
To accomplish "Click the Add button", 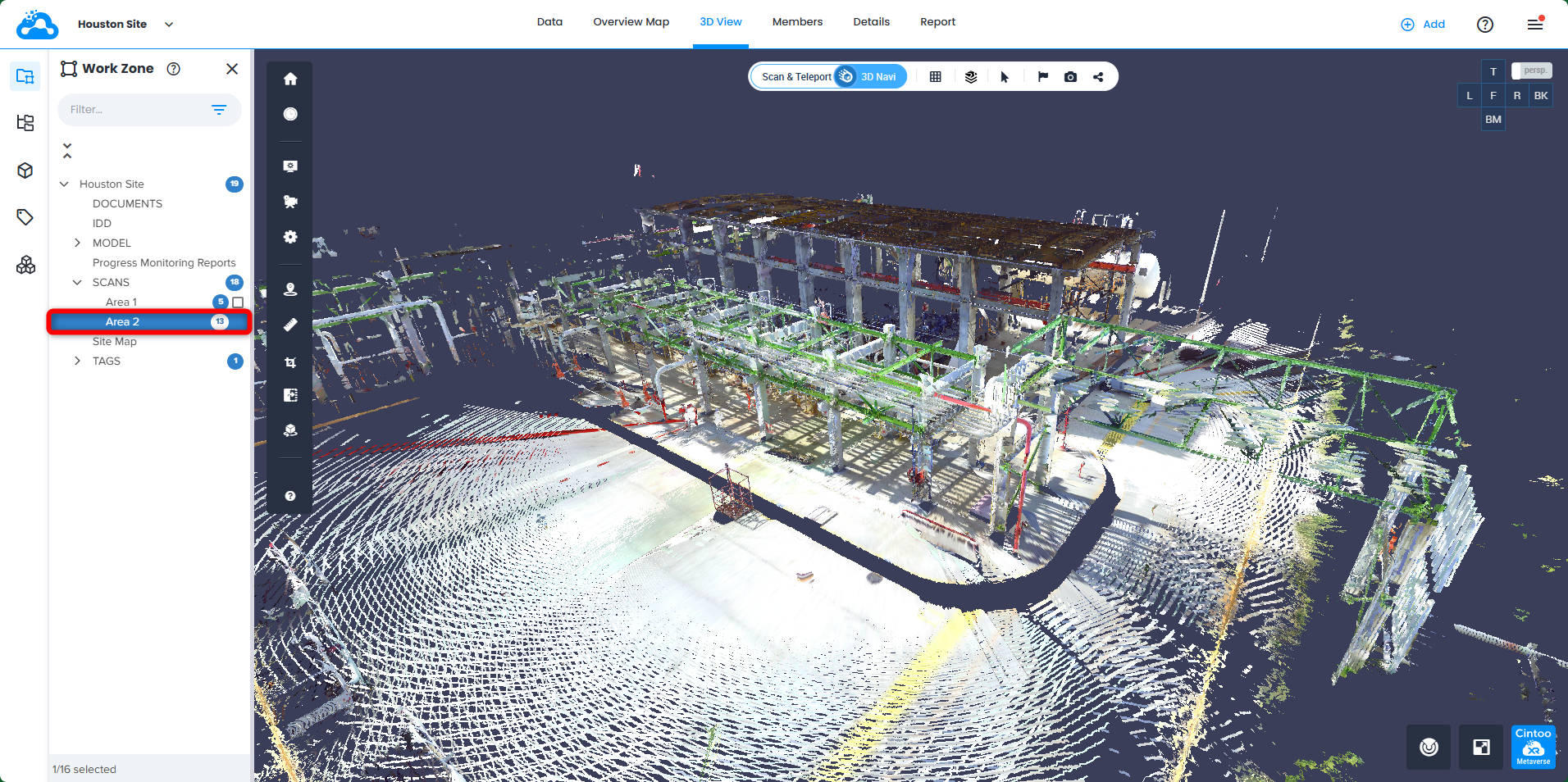I will tap(1423, 25).
